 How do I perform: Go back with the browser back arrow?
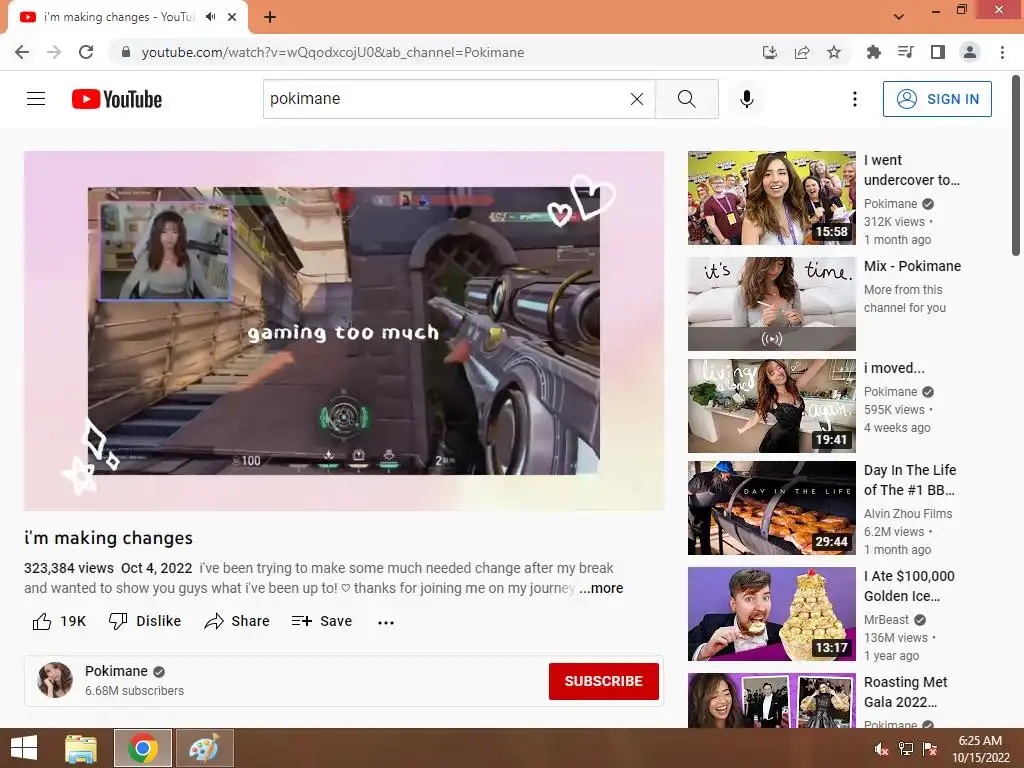click(x=22, y=52)
